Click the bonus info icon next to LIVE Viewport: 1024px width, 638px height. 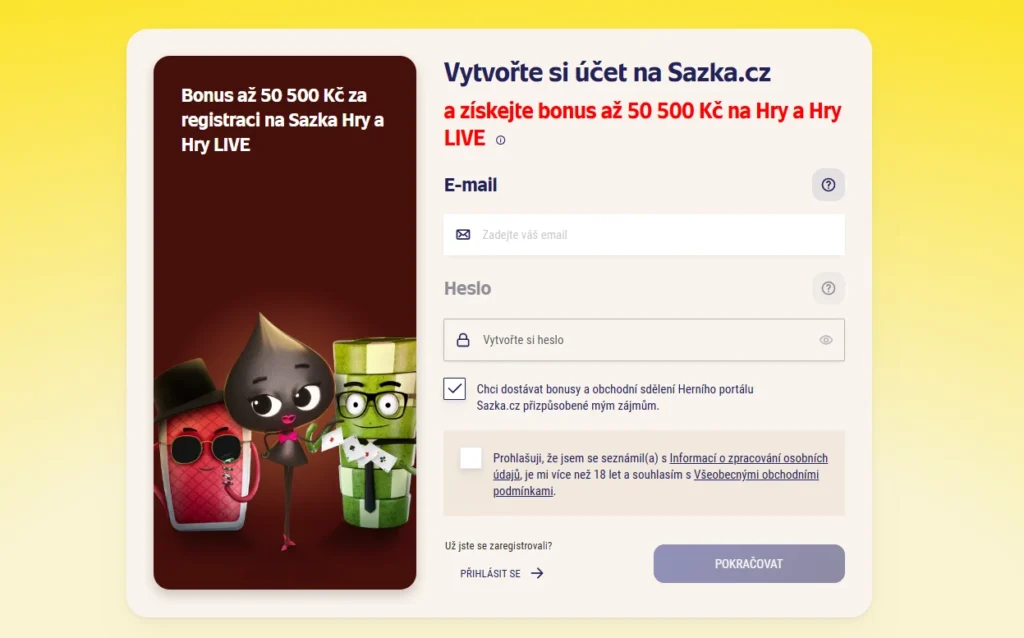pos(500,140)
